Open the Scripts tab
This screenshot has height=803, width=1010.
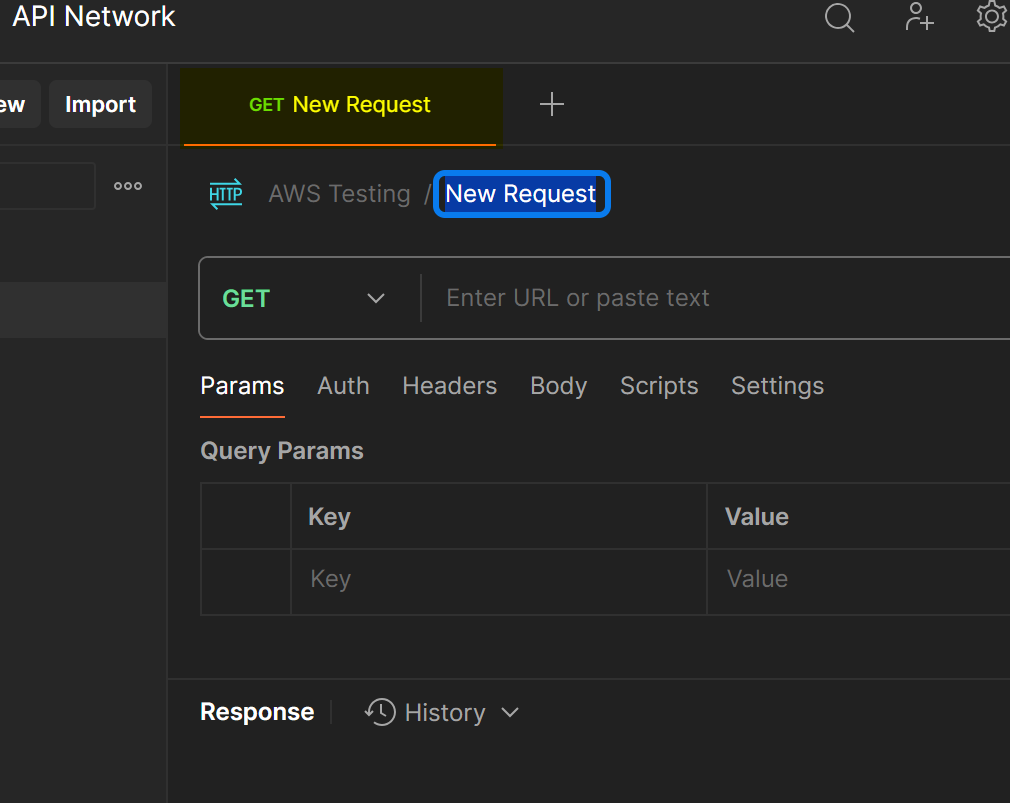tap(659, 386)
